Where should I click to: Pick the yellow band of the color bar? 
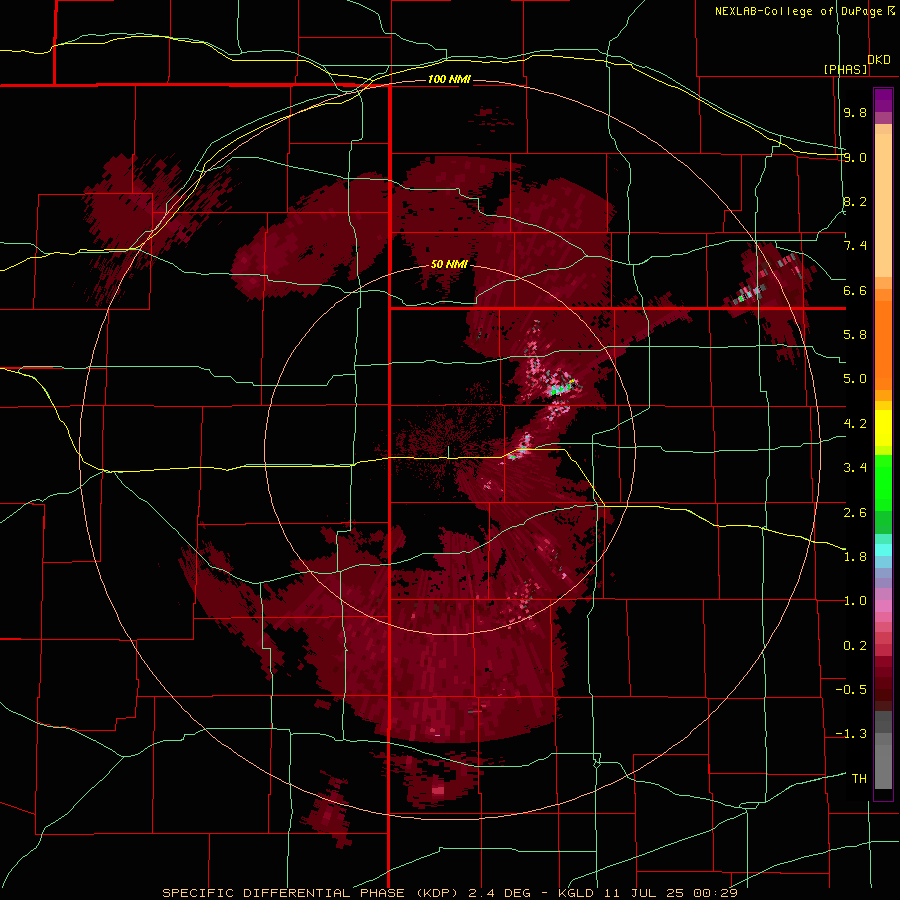(883, 428)
